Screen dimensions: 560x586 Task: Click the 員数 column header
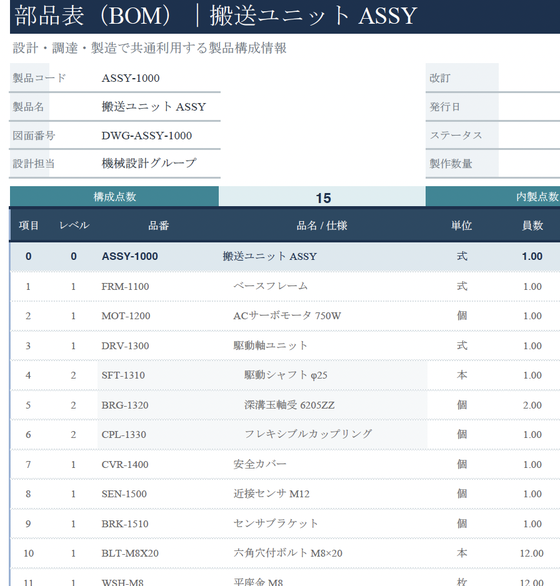pos(532,225)
